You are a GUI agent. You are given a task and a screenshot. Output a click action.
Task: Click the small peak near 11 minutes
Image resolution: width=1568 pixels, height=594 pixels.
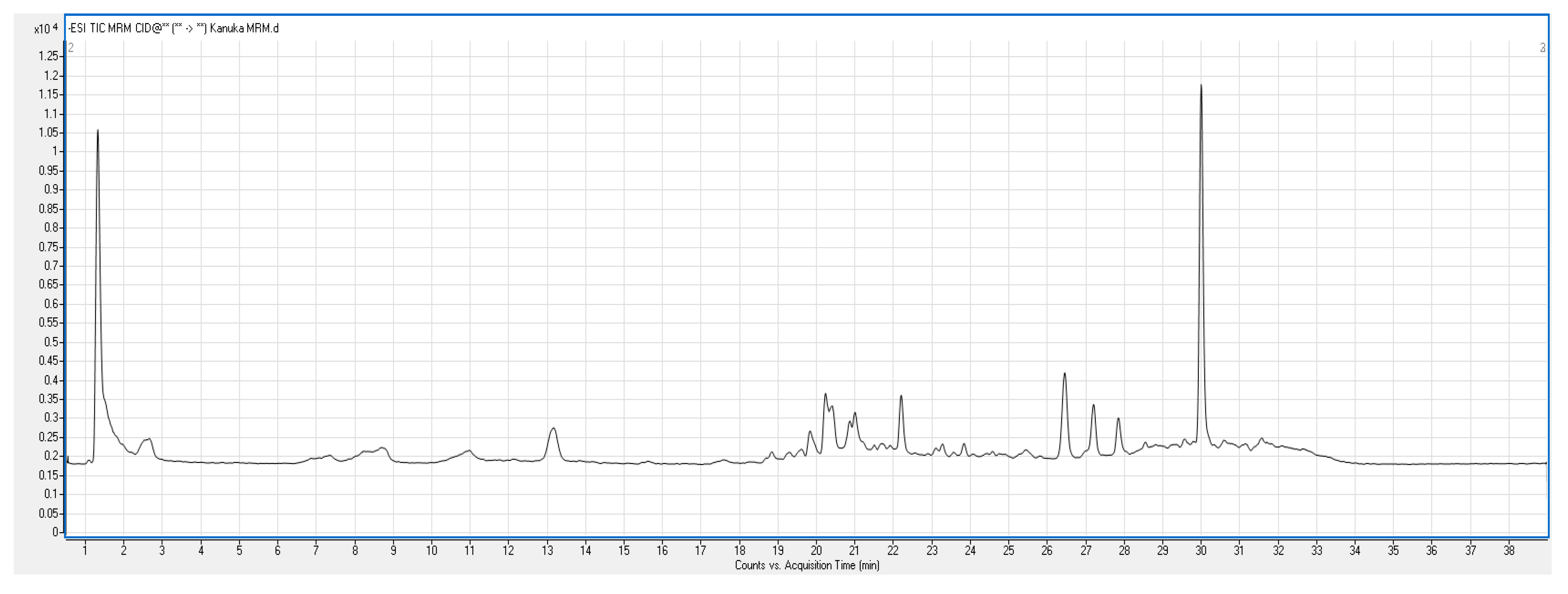(469, 451)
